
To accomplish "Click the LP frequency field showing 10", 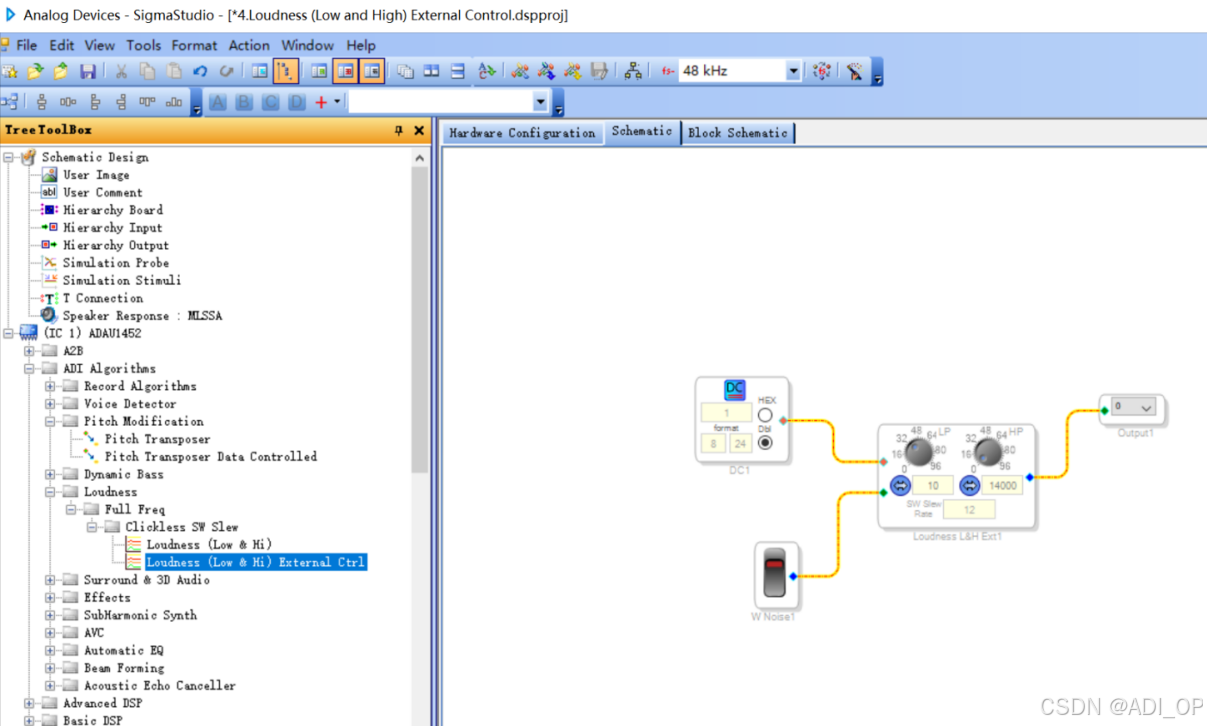I will pos(933,486).
